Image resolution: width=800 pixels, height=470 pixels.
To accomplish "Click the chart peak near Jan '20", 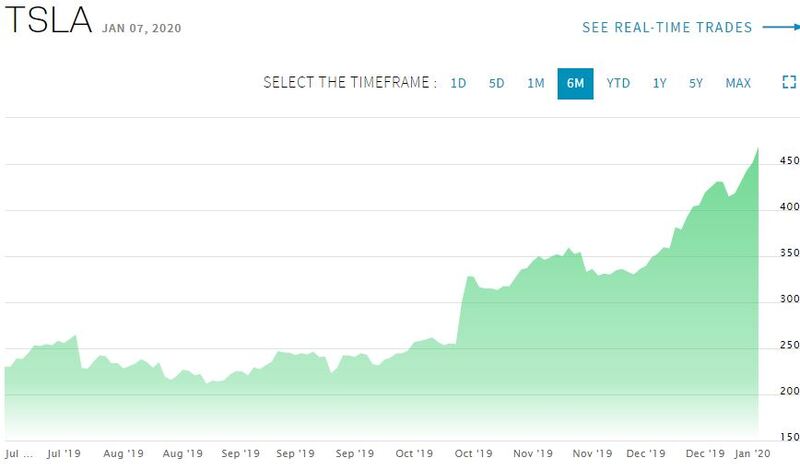I will point(758,149).
